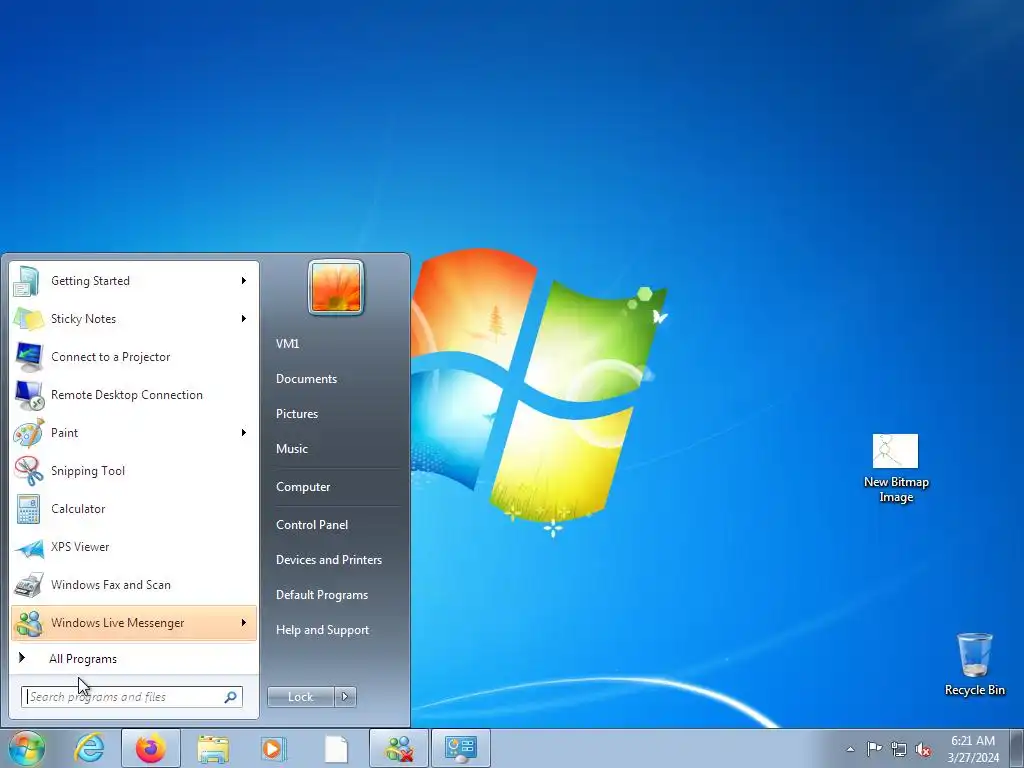The height and width of the screenshot is (768, 1024).
Task: Select the New Bitmap Image desktop icon
Action: click(896, 469)
